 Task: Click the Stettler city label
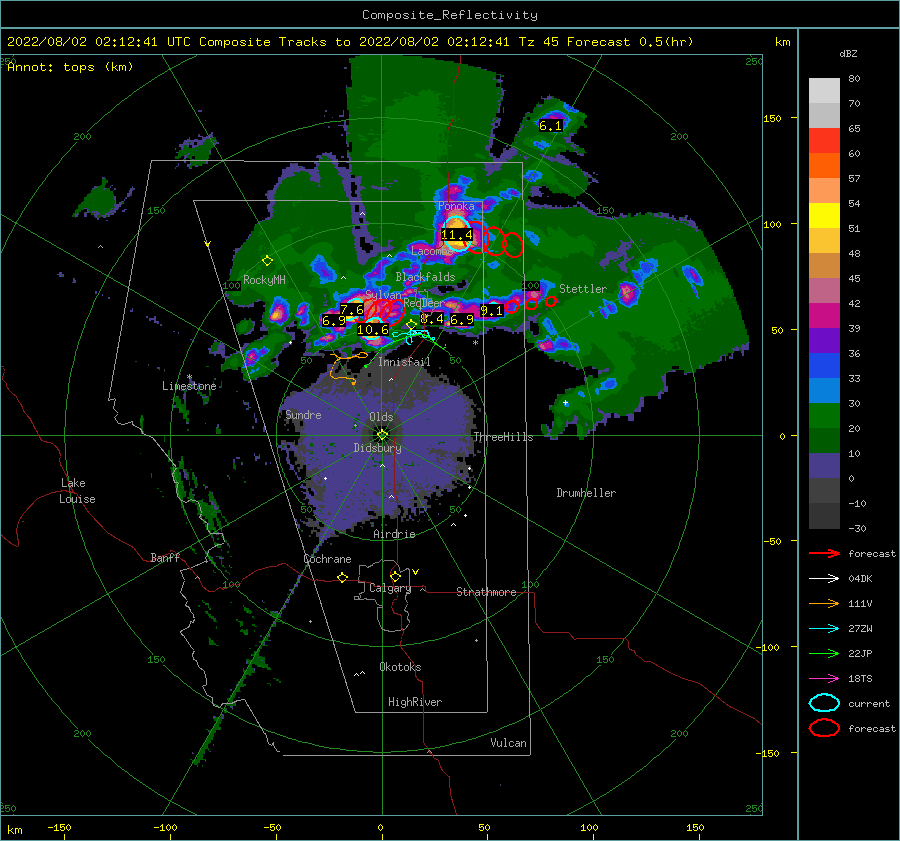click(x=583, y=289)
